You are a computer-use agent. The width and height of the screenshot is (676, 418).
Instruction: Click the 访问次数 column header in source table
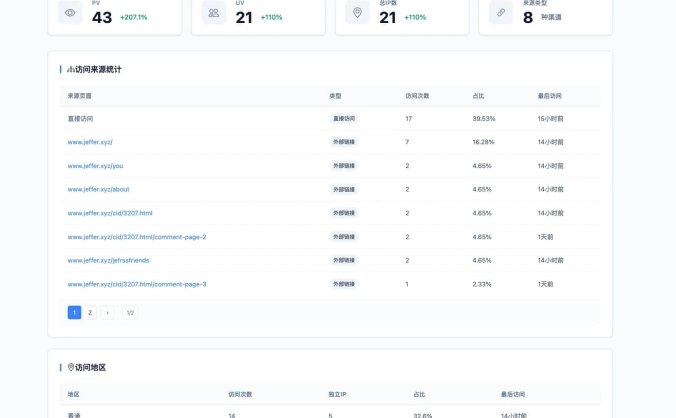tap(417, 96)
